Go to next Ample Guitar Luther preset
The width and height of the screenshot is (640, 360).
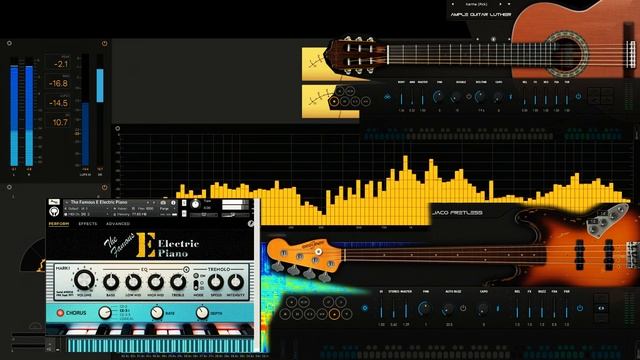pyautogui.click(x=500, y=4)
